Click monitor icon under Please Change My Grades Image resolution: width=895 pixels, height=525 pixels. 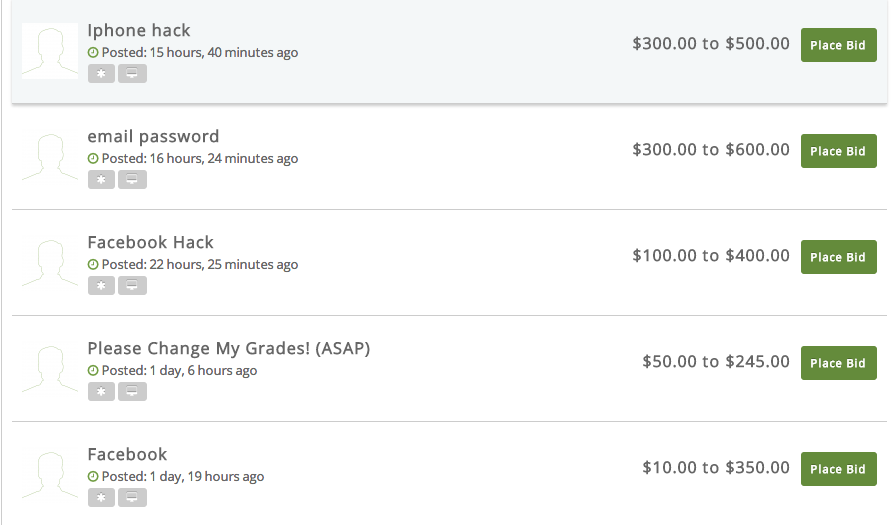coord(132,391)
